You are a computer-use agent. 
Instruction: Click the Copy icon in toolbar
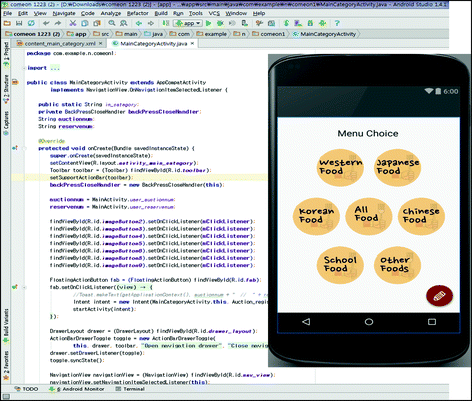(85, 23)
